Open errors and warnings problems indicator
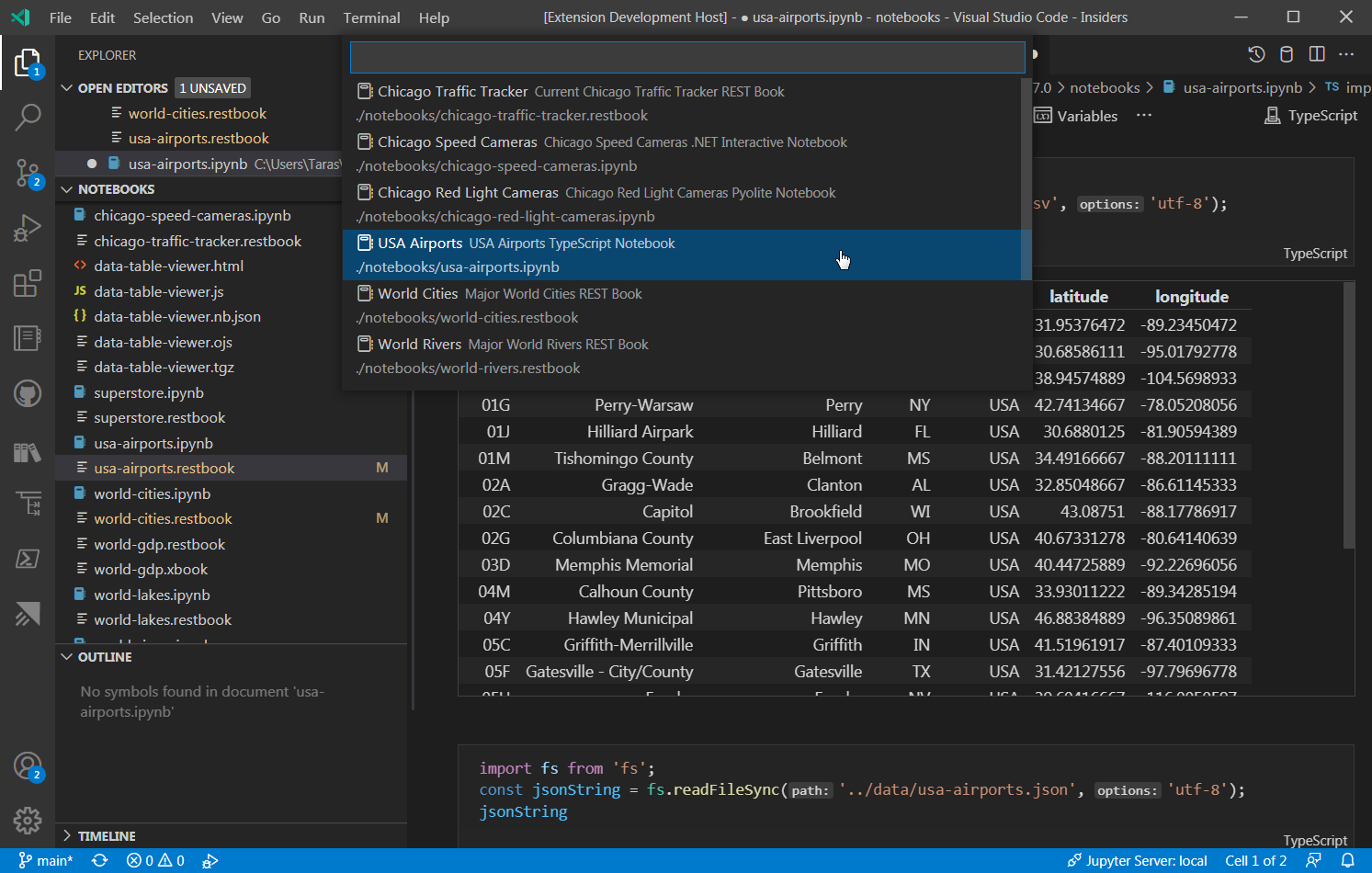This screenshot has width=1372, height=873. pyautogui.click(x=155, y=861)
